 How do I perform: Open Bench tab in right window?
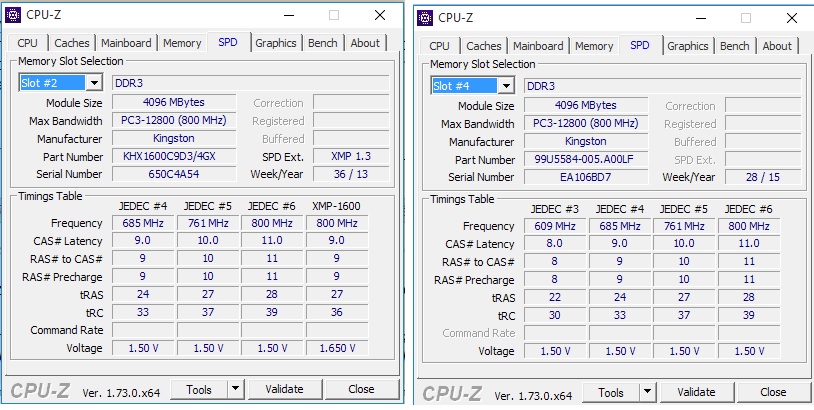click(x=735, y=46)
